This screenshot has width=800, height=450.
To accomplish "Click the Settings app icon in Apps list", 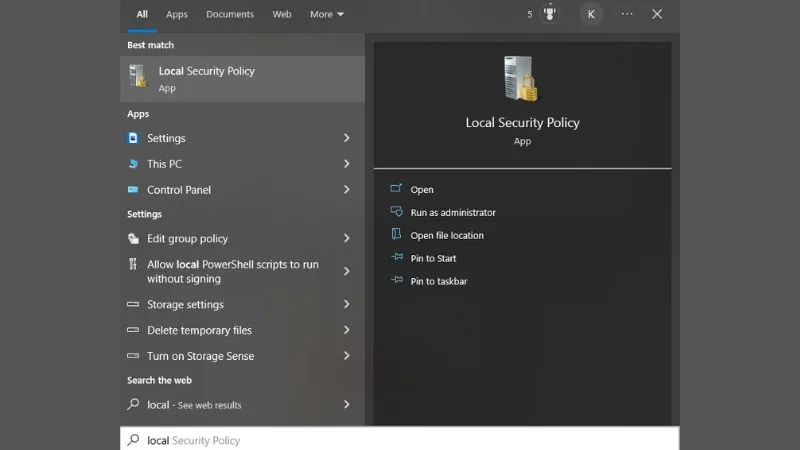I will click(x=133, y=138).
